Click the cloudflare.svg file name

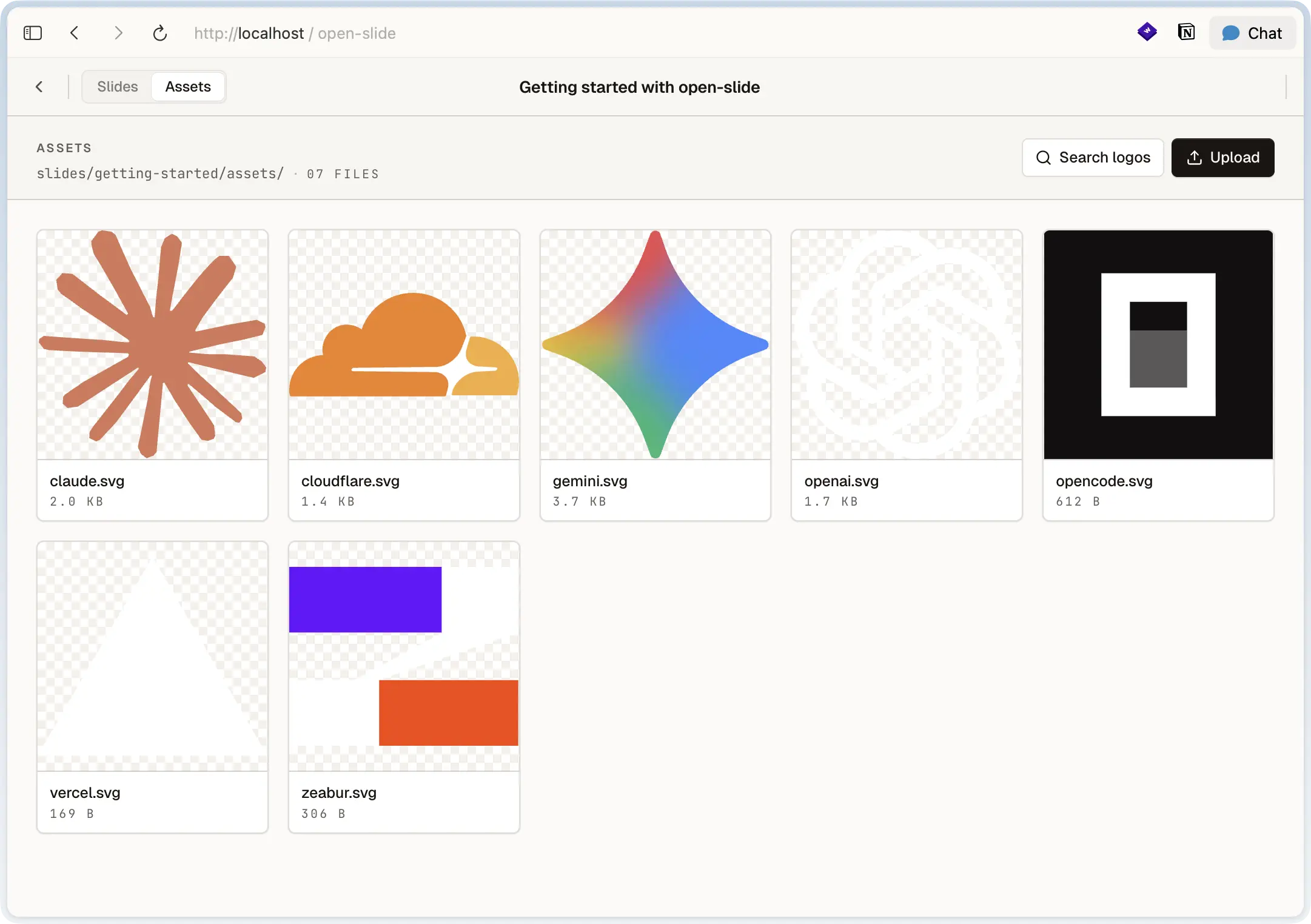click(350, 481)
